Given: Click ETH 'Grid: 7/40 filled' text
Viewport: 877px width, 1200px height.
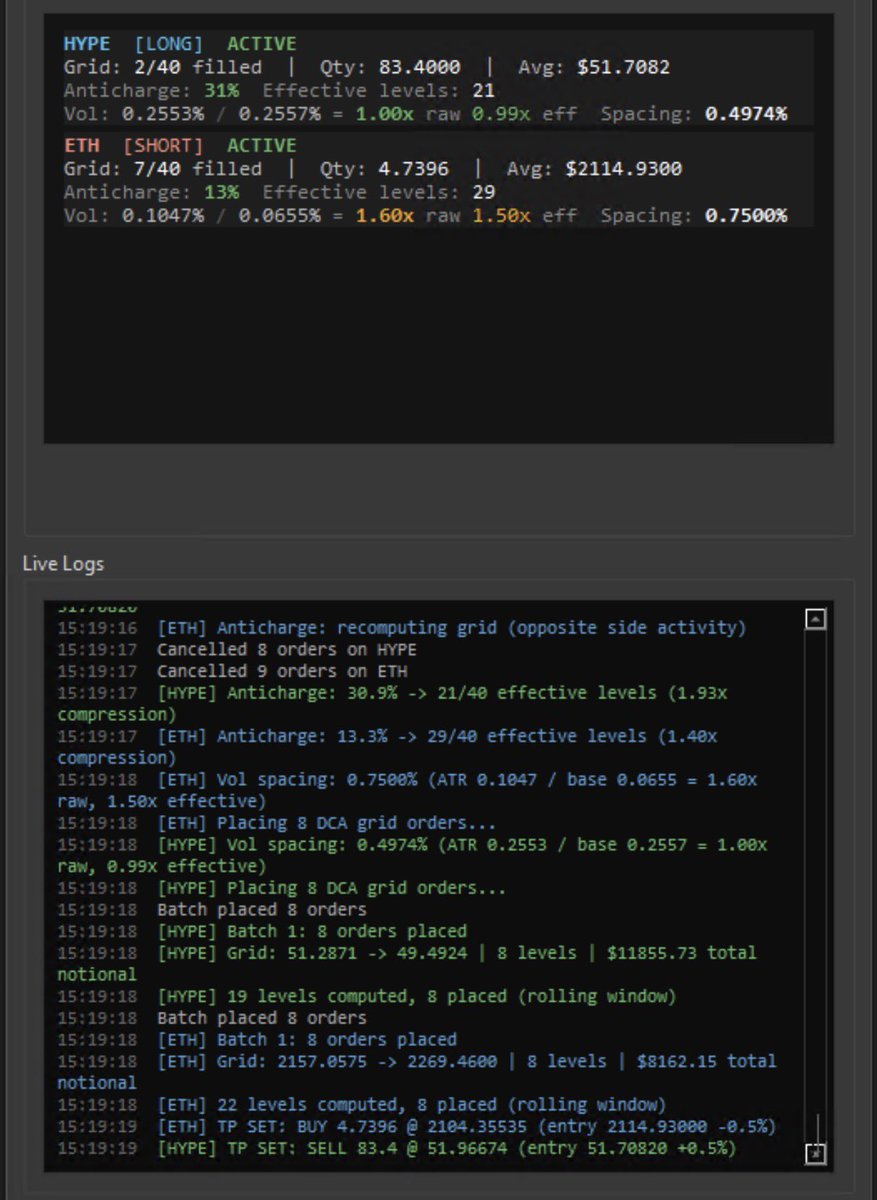Looking at the screenshot, I should tap(163, 169).
